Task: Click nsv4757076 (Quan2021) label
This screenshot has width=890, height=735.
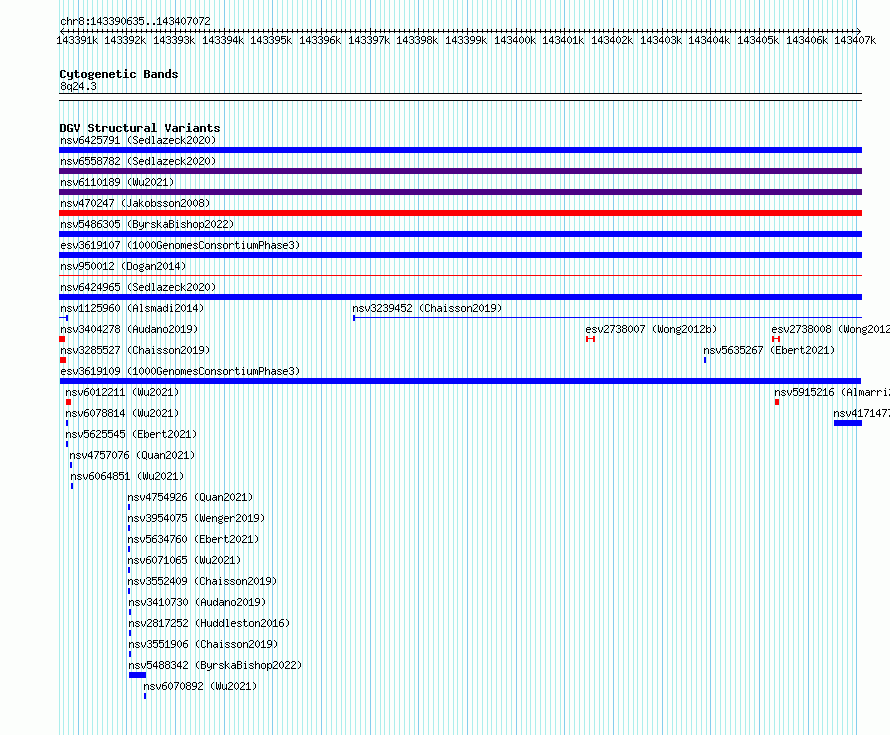Action: [132, 455]
